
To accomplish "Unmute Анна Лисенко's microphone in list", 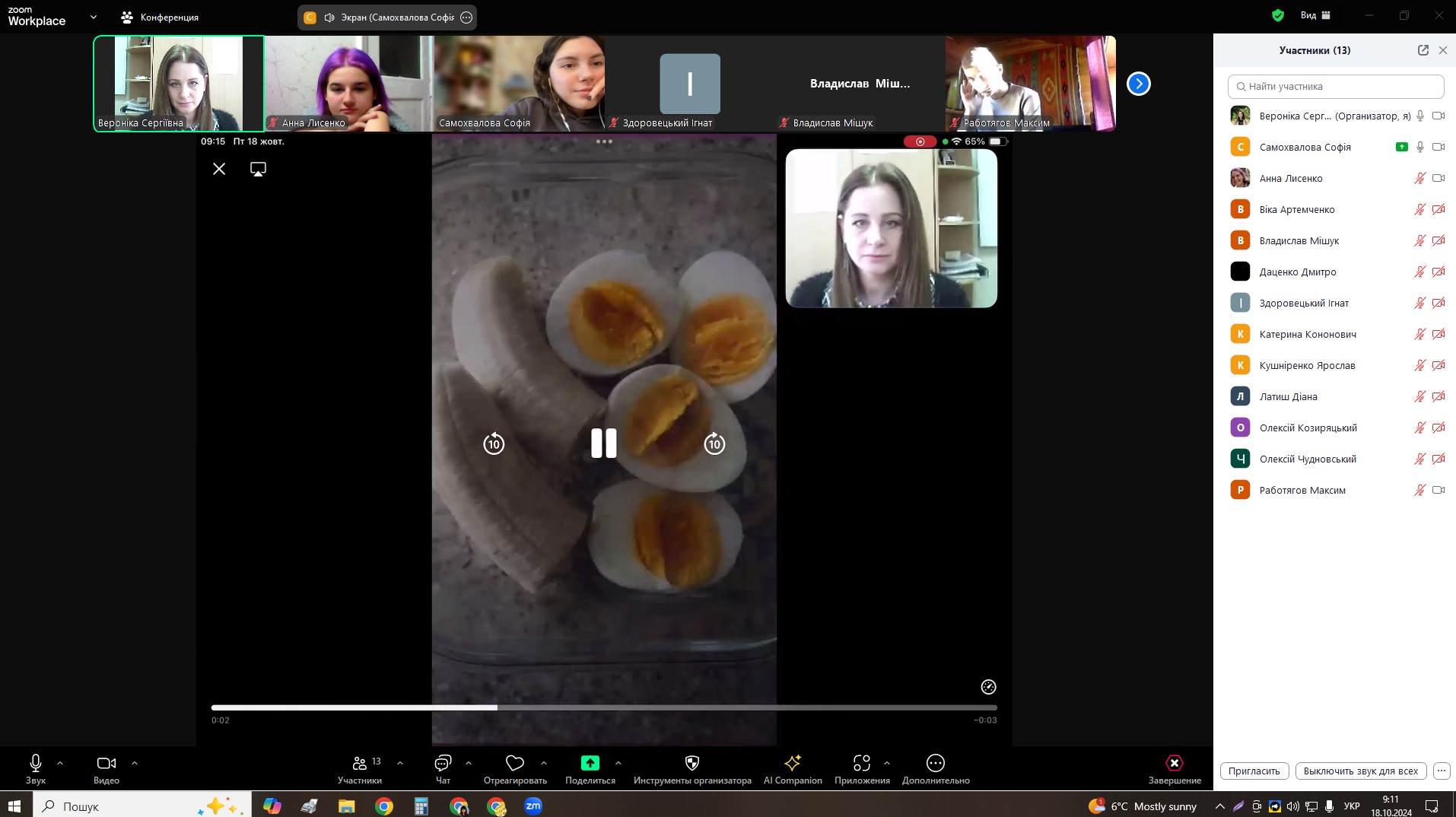I will pos(1419,179).
